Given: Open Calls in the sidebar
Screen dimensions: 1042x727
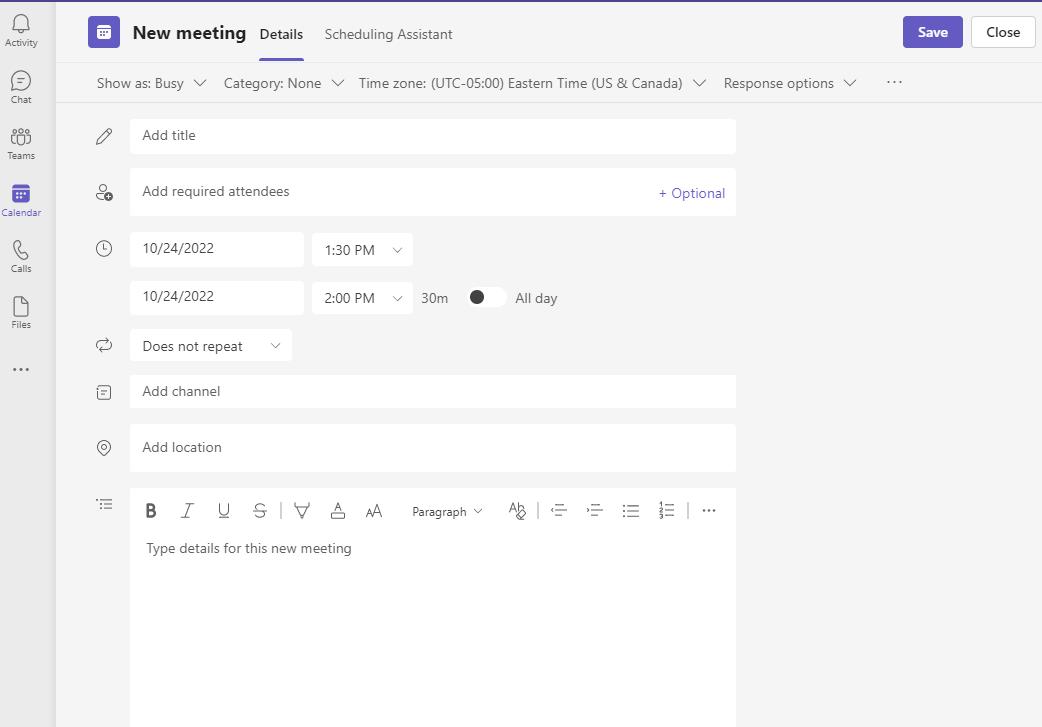Looking at the screenshot, I should pos(21,256).
